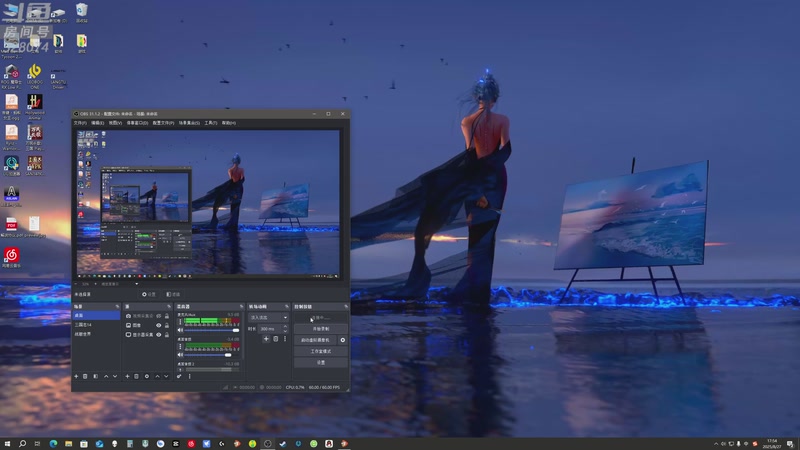Open advanced audio properties icon in mixer

click(179, 377)
